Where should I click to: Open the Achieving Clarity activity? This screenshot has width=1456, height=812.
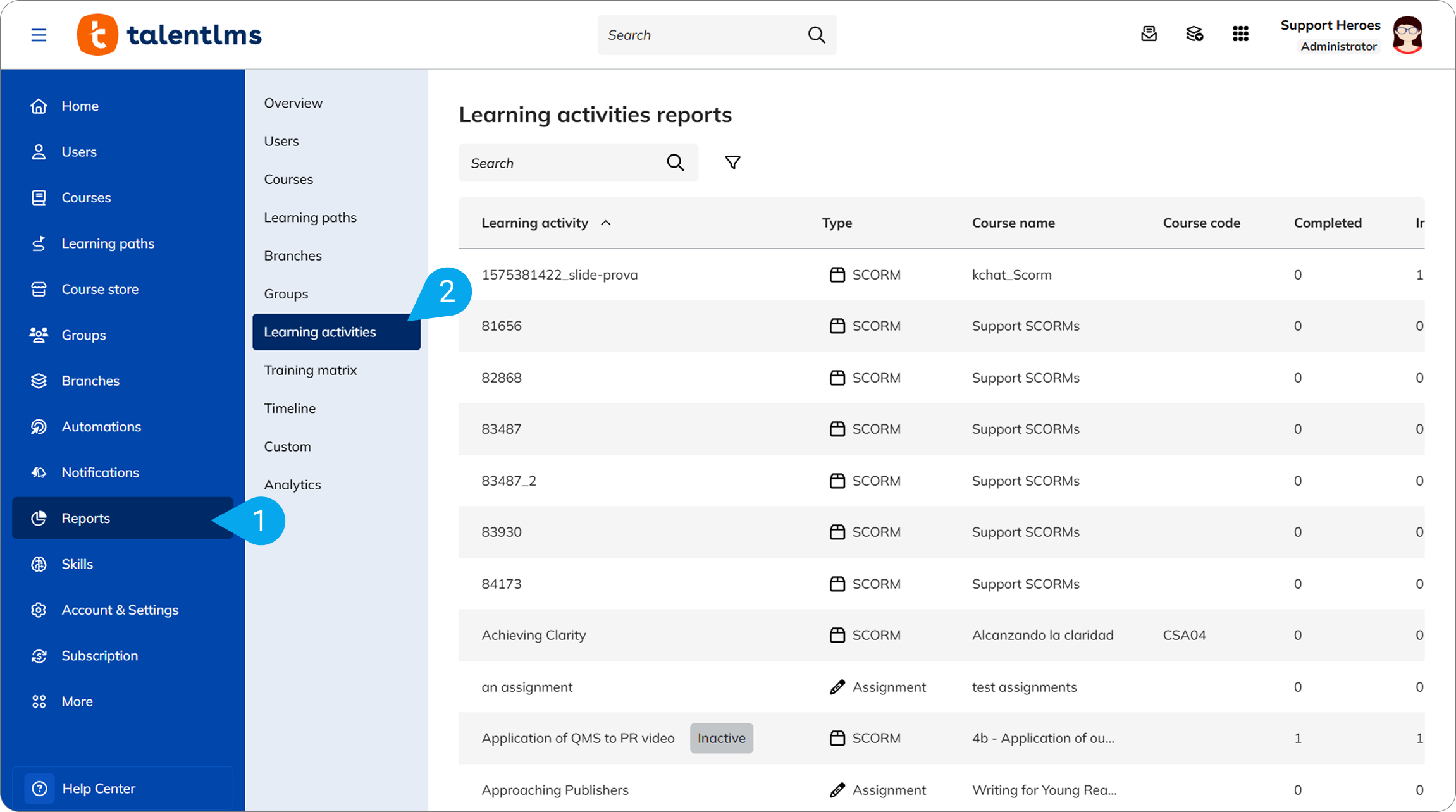tap(534, 635)
